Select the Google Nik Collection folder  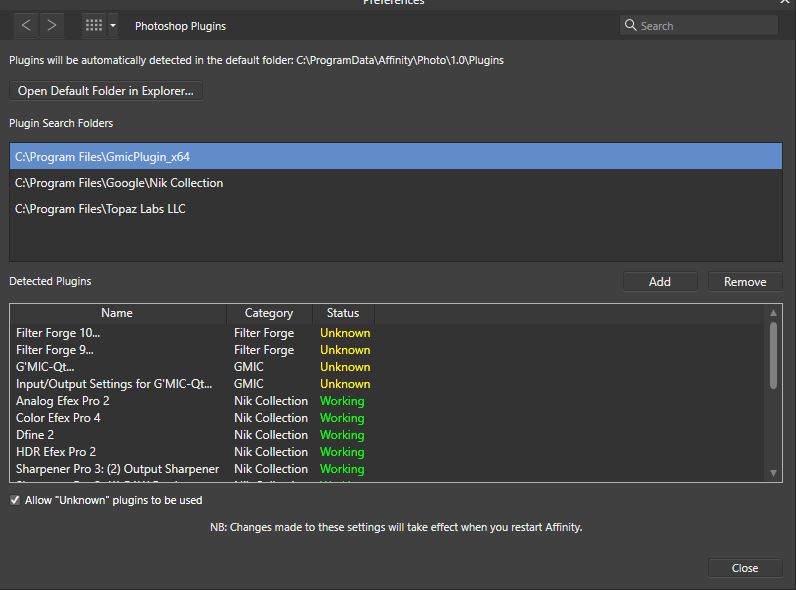tap(395, 183)
